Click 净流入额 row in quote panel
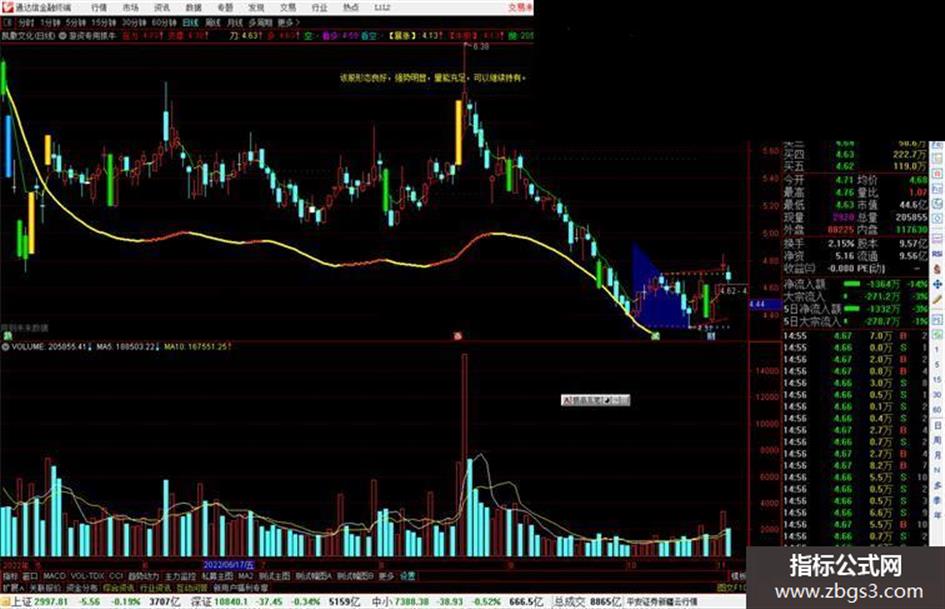The height and width of the screenshot is (609, 945). (x=855, y=283)
